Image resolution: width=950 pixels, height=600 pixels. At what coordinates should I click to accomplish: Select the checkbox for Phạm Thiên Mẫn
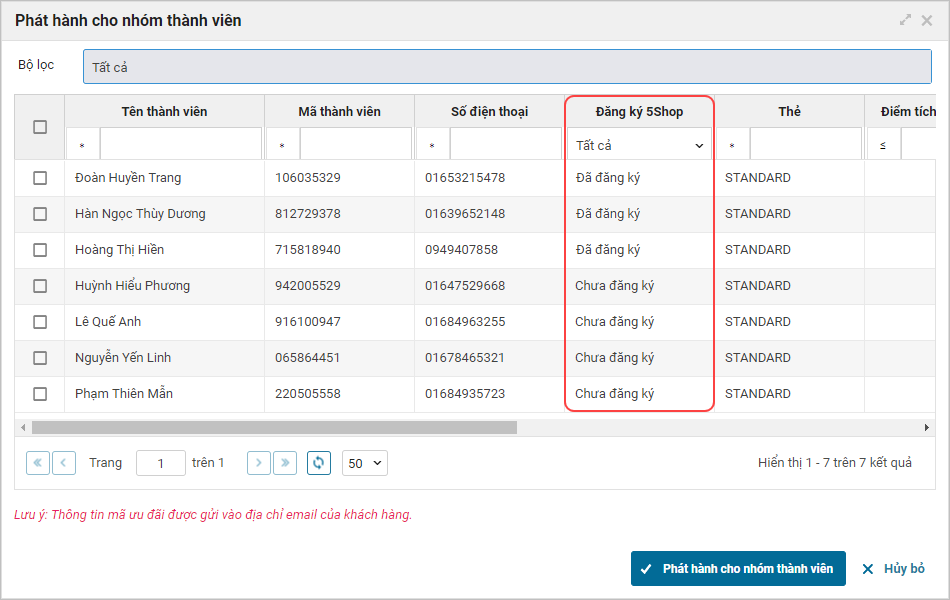pos(40,394)
